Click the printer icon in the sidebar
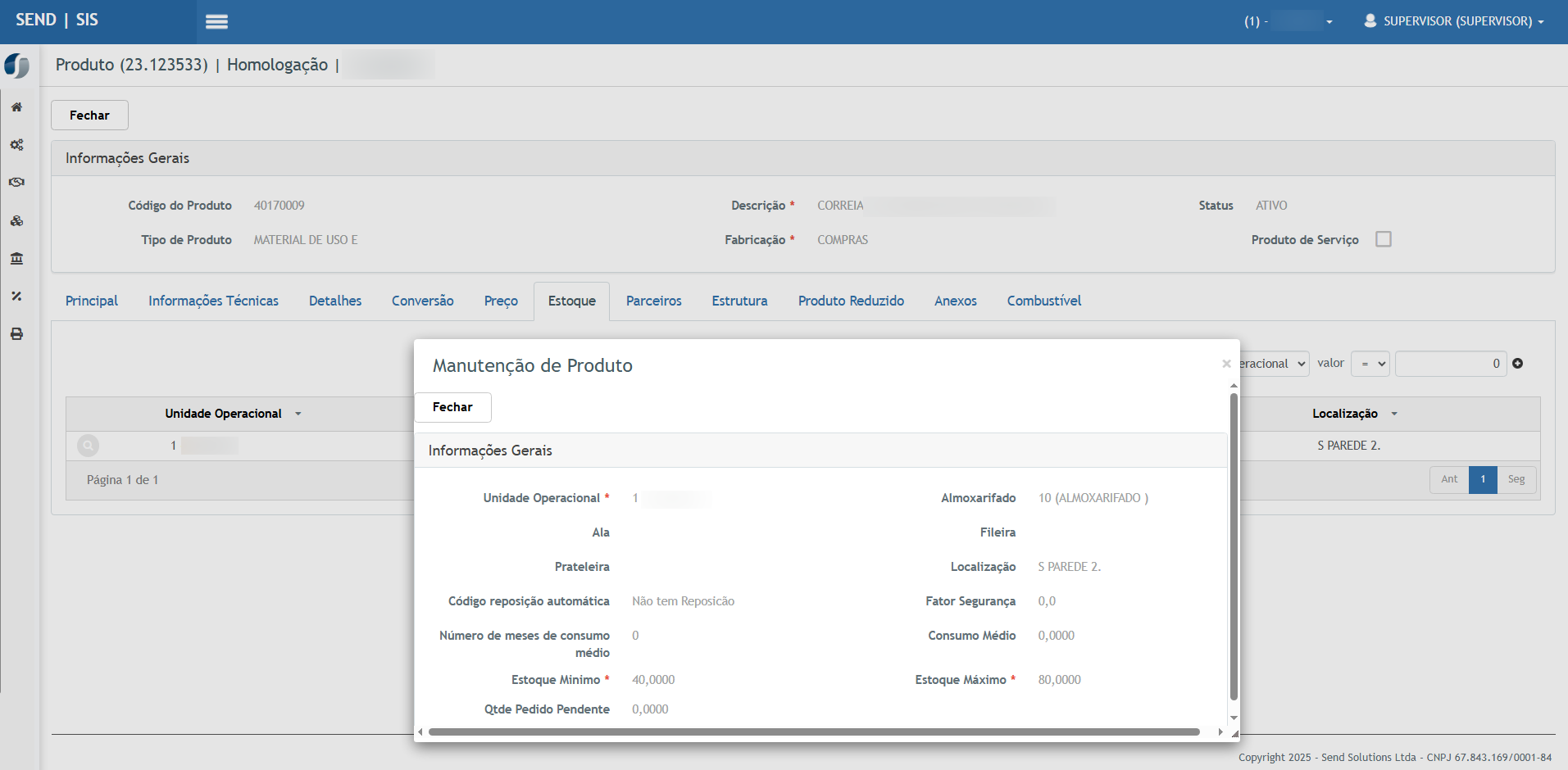 16,334
